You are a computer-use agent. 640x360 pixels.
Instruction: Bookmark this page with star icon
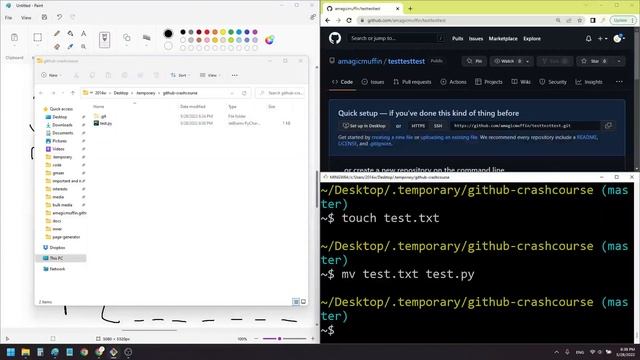pyautogui.click(x=579, y=20)
